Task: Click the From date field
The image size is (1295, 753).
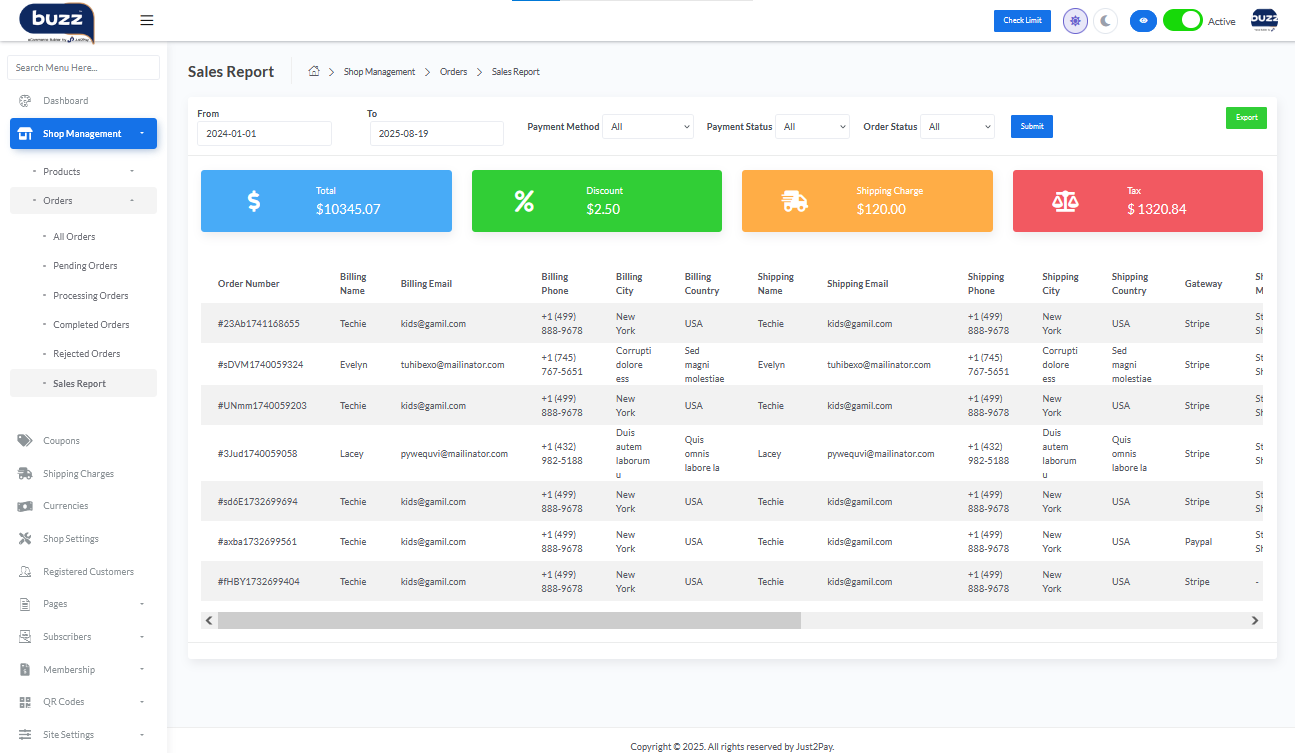Action: [264, 134]
